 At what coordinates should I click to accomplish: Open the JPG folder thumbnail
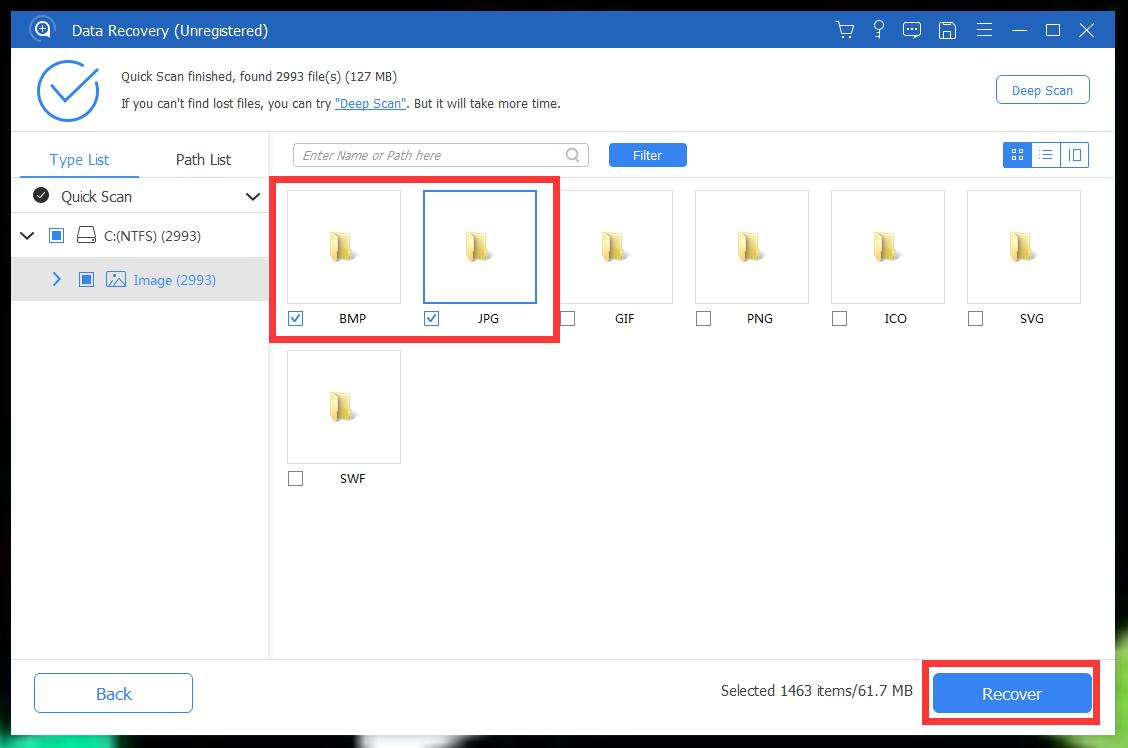click(480, 247)
